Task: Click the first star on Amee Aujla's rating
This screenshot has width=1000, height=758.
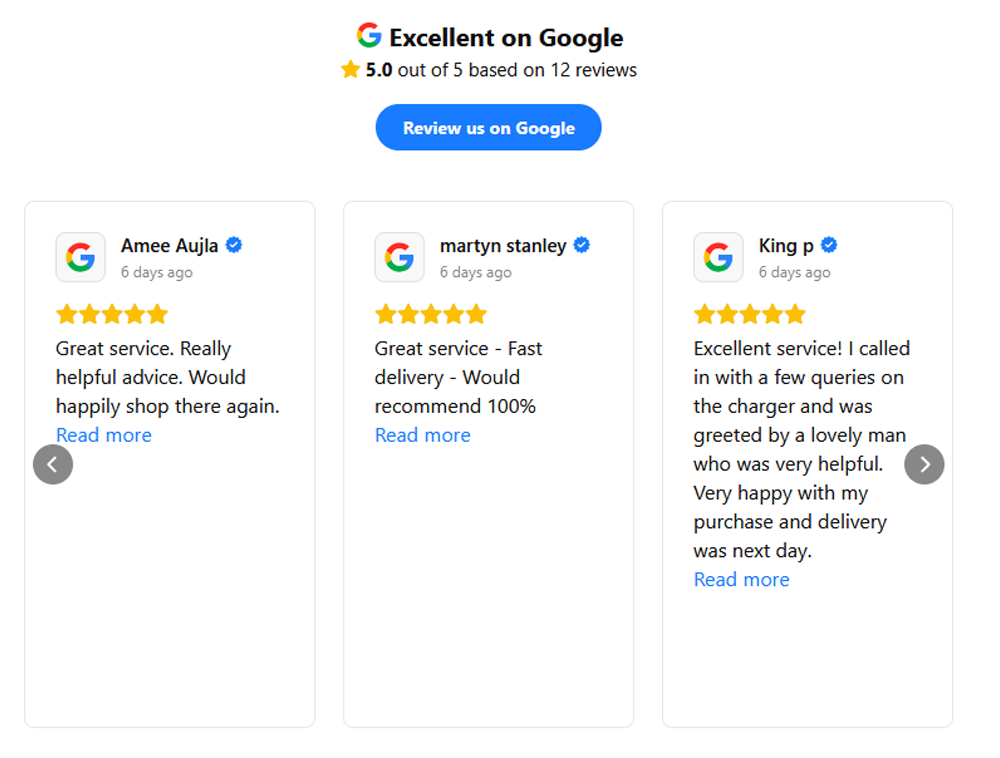Action: coord(65,313)
